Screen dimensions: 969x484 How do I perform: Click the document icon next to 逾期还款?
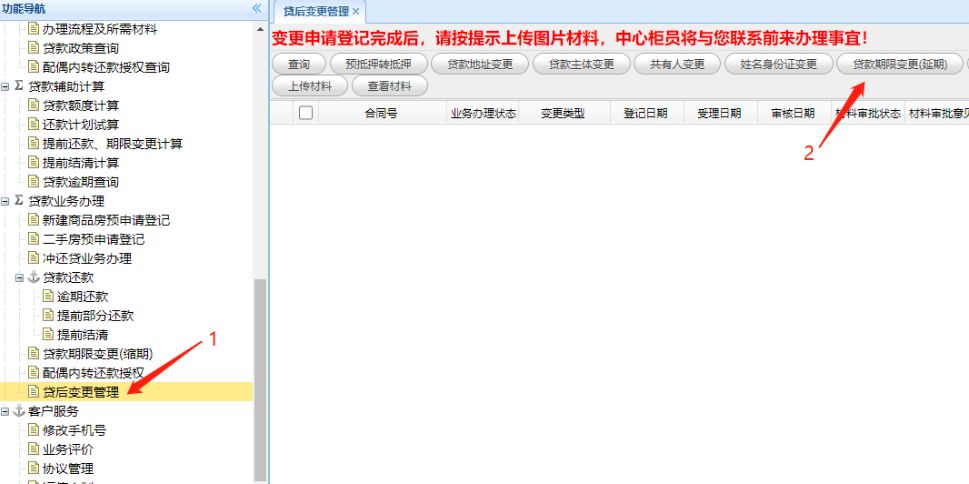[x=48, y=297]
